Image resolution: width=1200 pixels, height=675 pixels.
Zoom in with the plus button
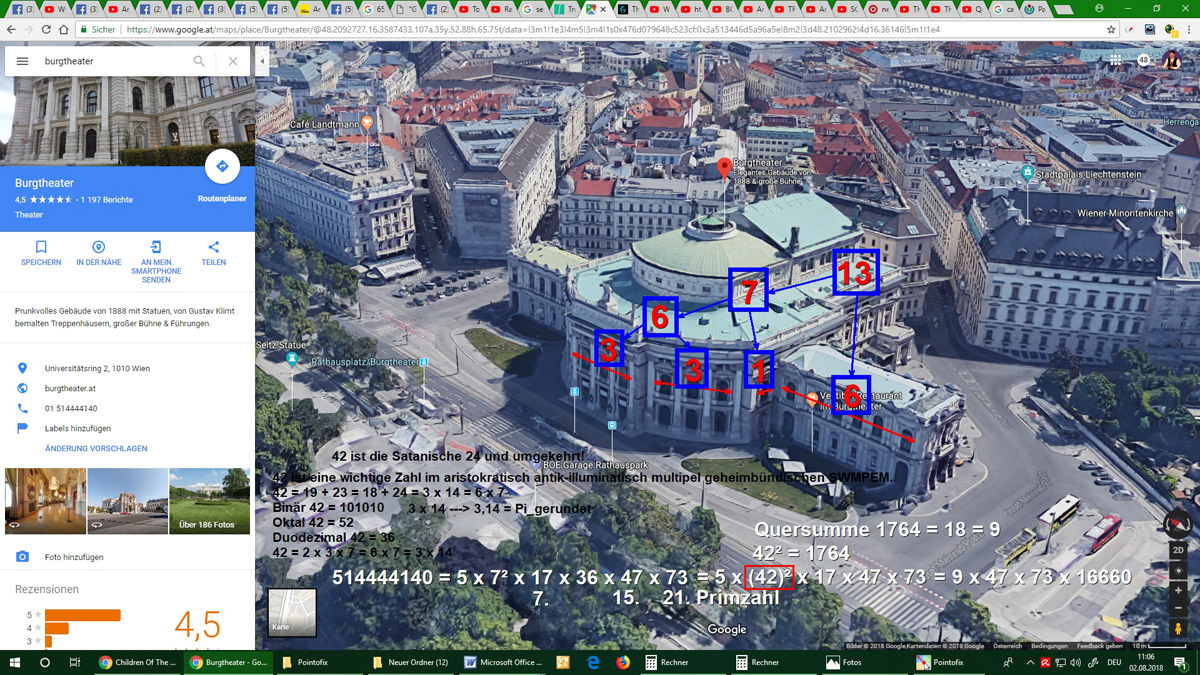click(1178, 591)
